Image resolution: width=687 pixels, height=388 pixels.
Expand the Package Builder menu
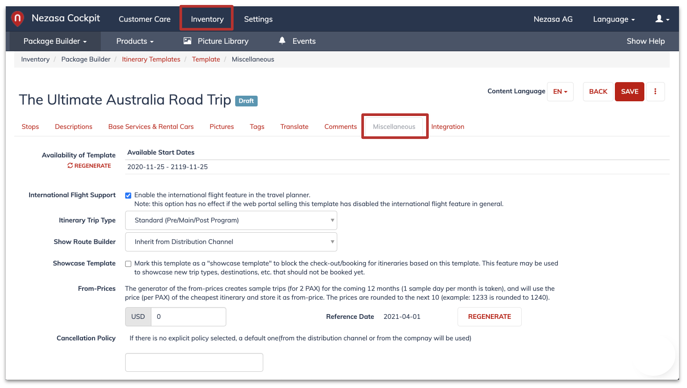[x=55, y=41]
